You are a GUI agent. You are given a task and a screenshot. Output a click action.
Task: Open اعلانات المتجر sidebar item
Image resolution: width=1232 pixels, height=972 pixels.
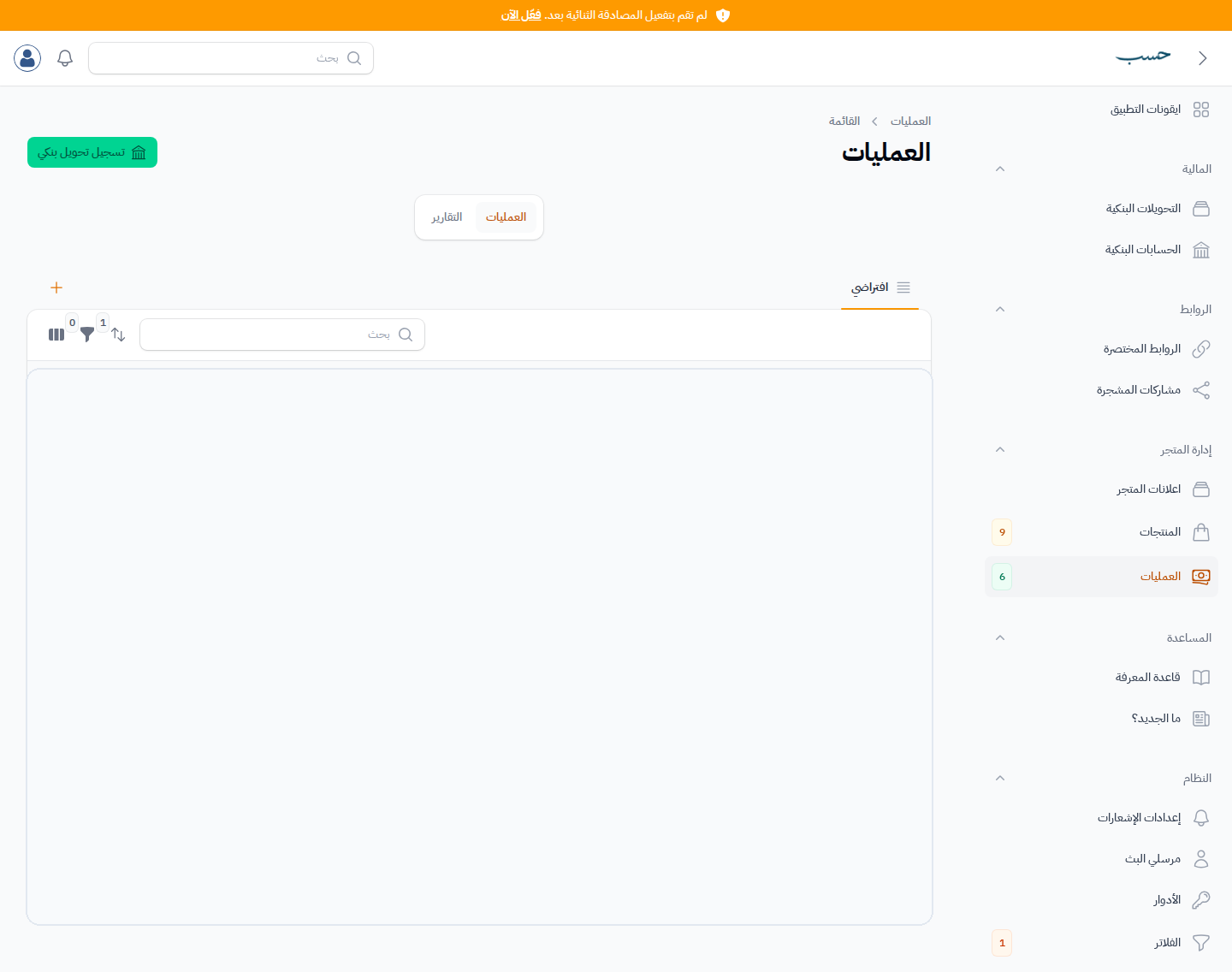[x=1101, y=489]
